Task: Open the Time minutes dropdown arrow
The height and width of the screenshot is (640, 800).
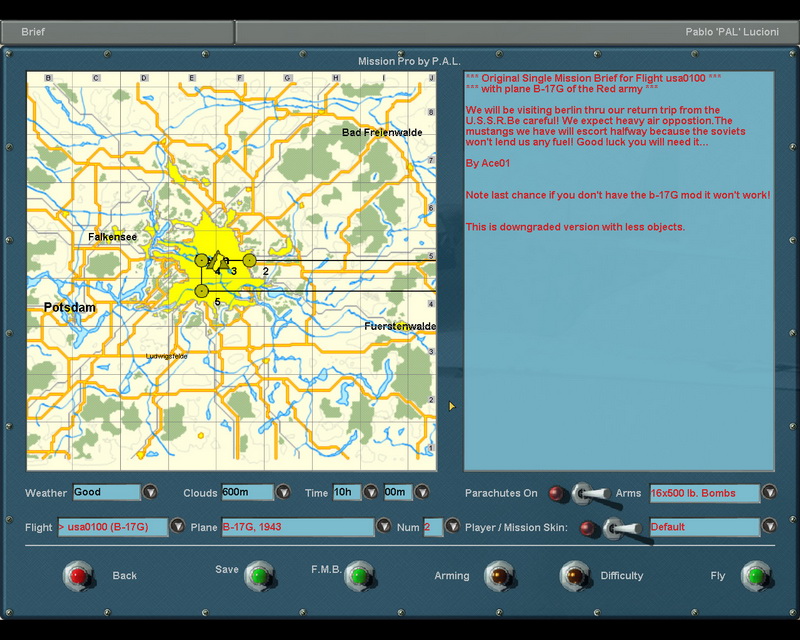Action: (421, 492)
